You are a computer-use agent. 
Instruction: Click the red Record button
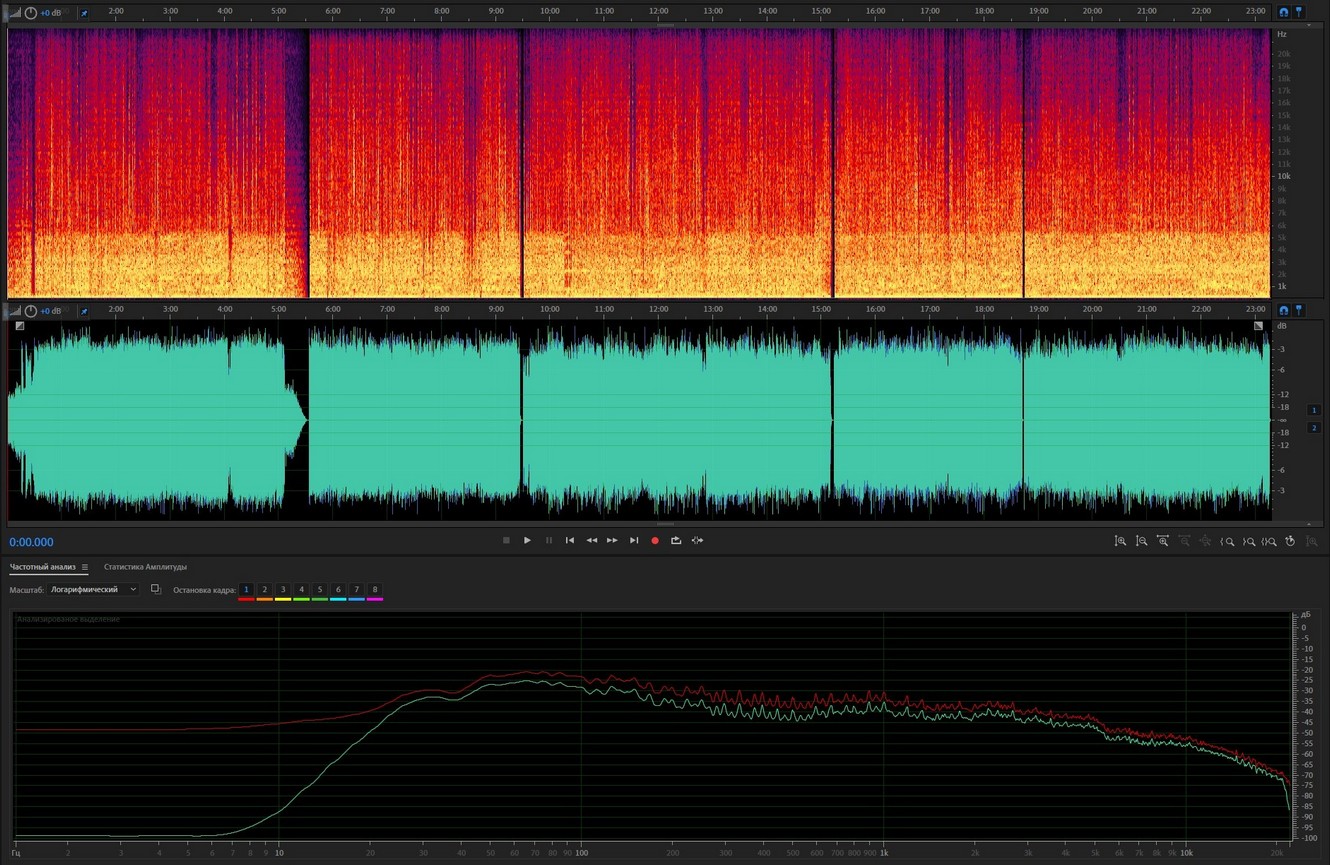(655, 540)
